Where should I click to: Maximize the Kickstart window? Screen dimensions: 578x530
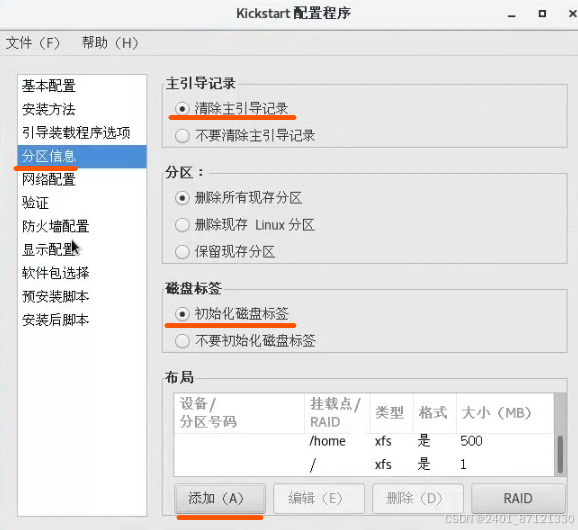tap(542, 14)
